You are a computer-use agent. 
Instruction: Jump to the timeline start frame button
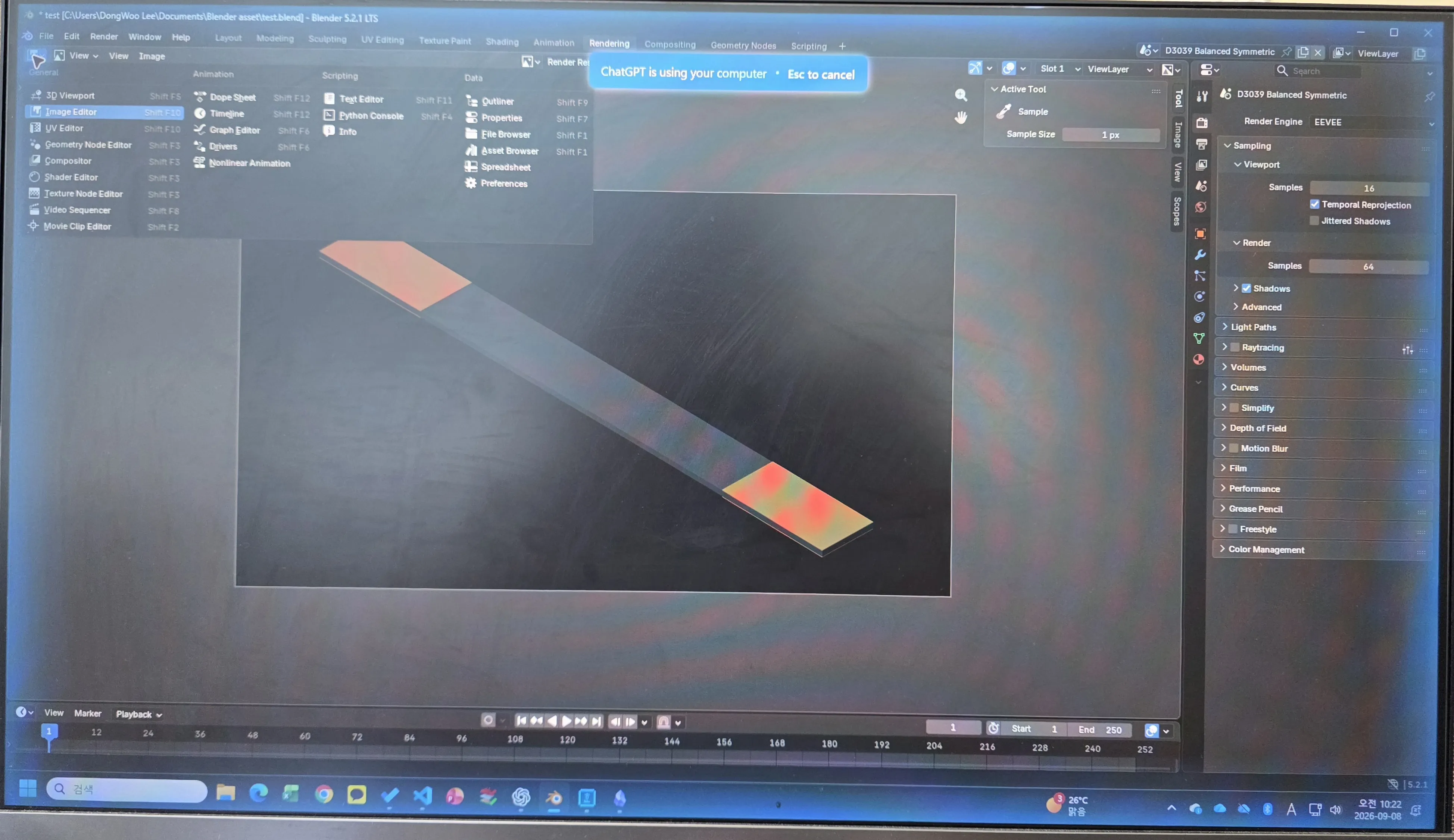click(521, 720)
